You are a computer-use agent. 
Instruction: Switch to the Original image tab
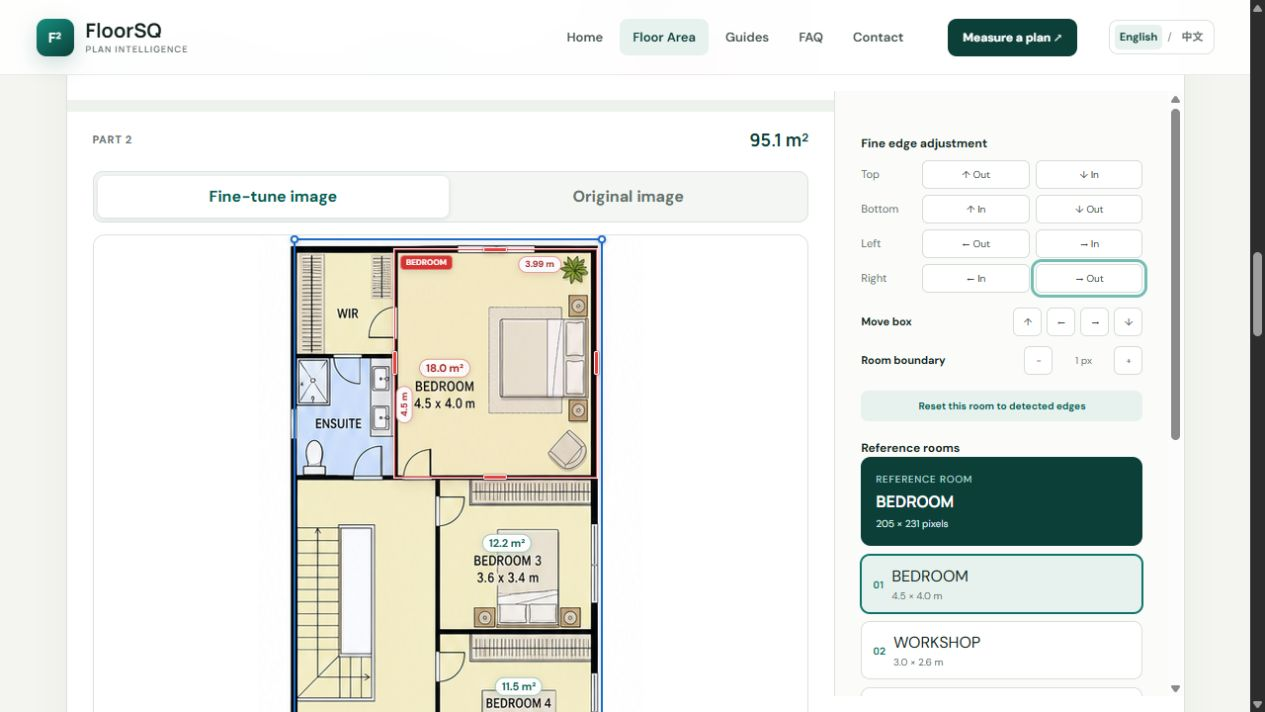628,197
